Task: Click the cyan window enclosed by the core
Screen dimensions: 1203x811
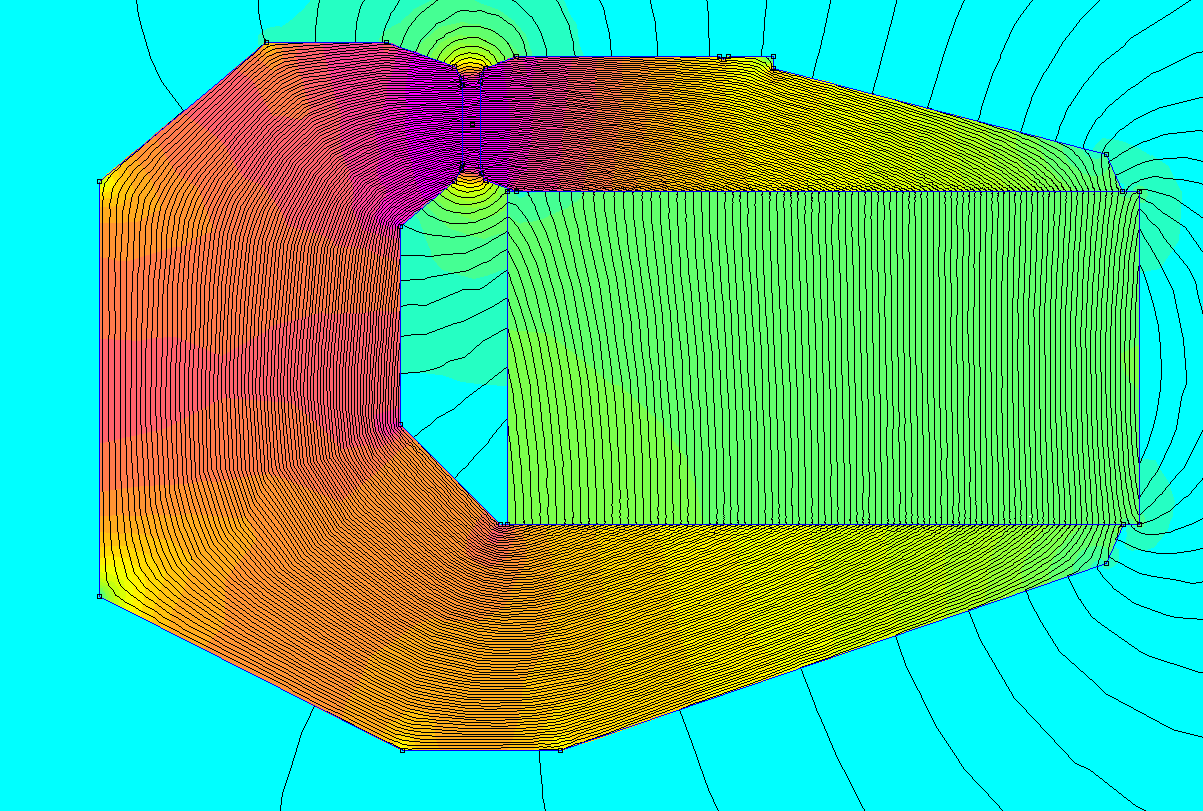Action: pos(452,355)
